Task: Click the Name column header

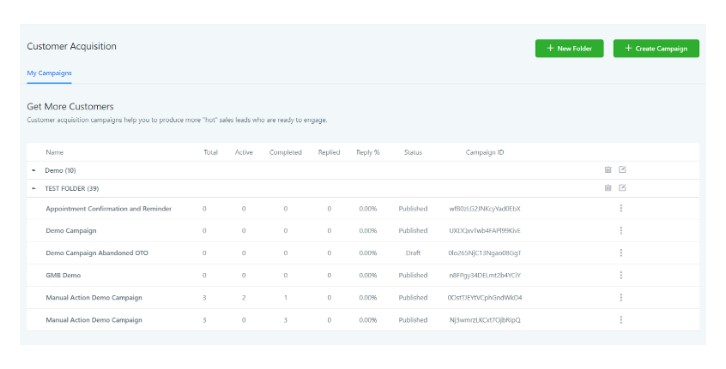Action: point(55,152)
